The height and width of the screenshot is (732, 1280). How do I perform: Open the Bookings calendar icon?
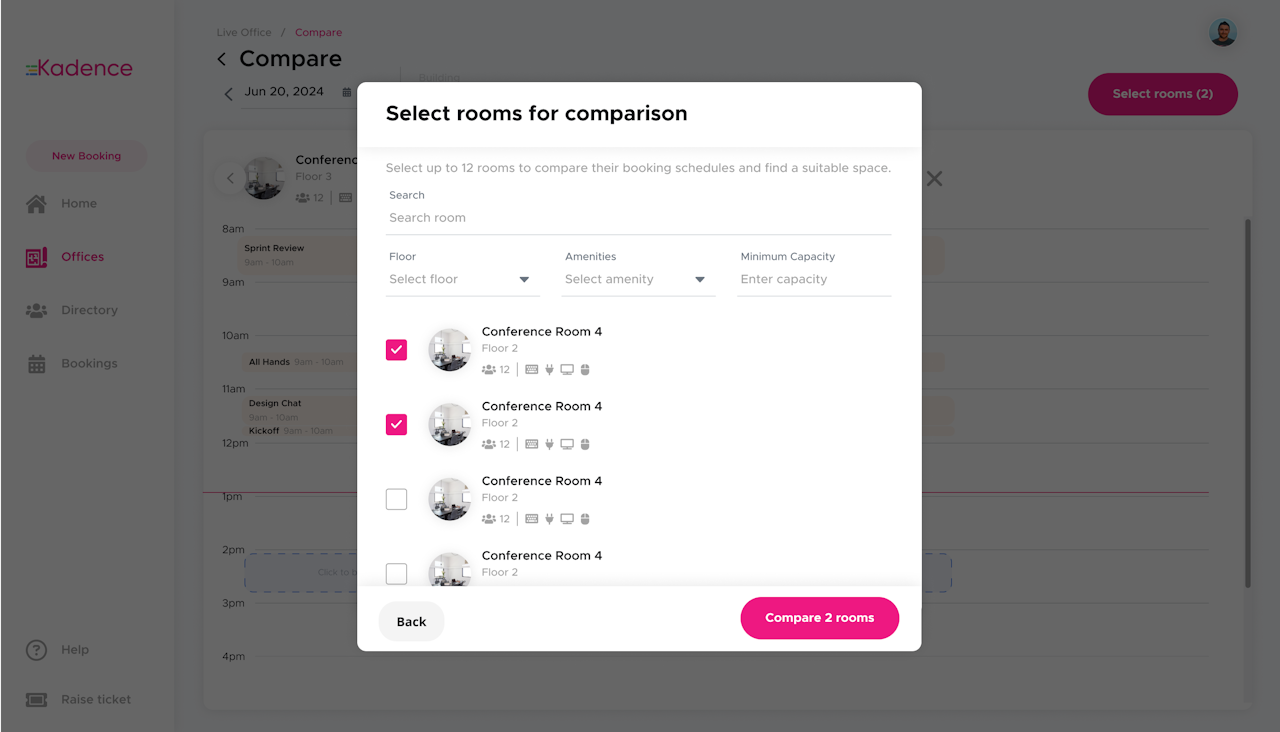click(36, 364)
